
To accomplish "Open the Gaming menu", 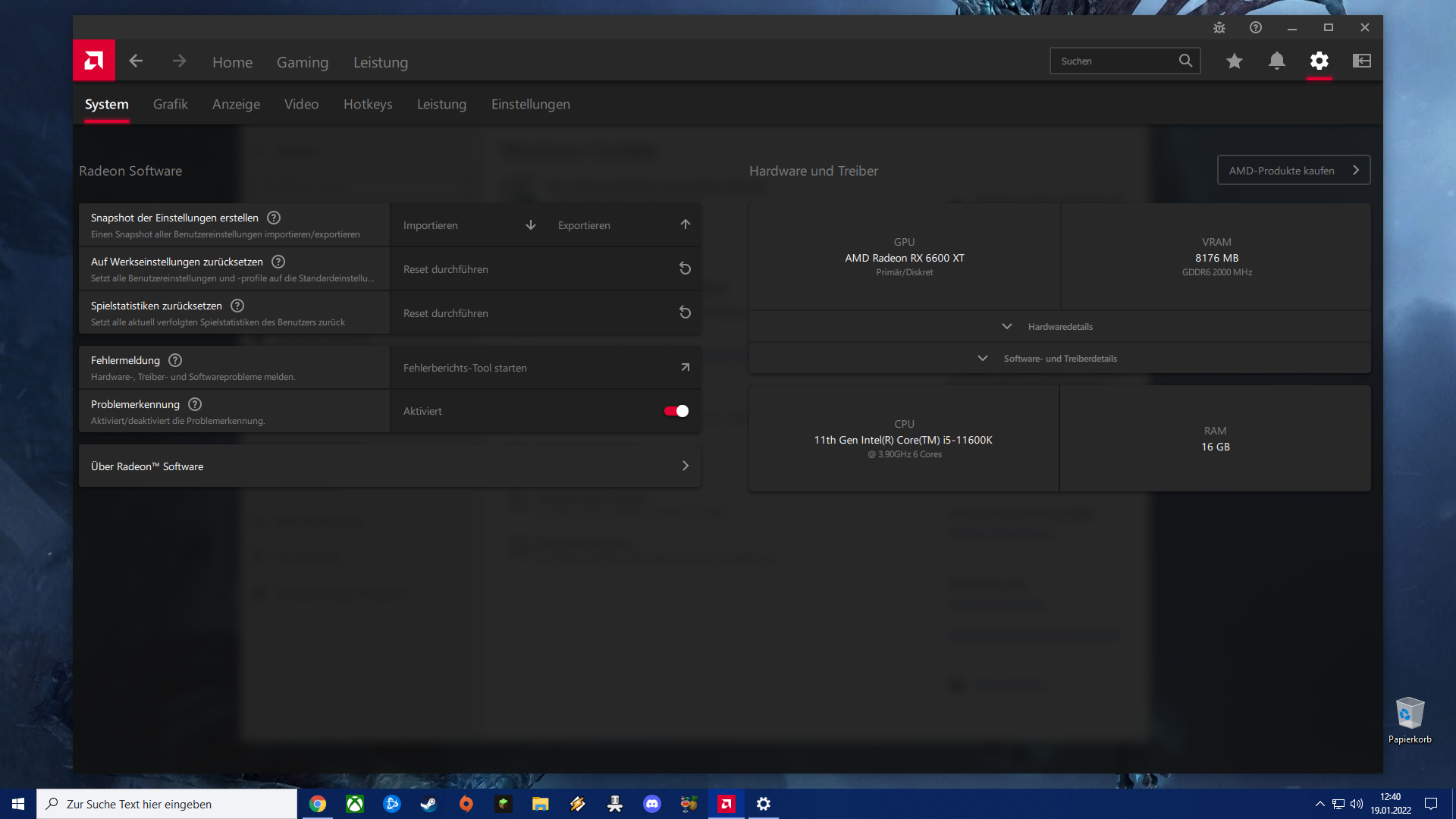I will (x=302, y=62).
